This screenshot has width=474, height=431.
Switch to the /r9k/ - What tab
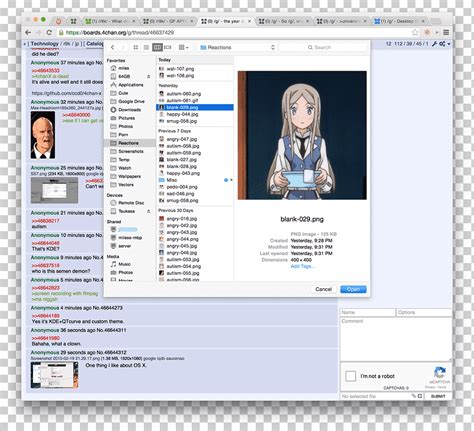110,21
